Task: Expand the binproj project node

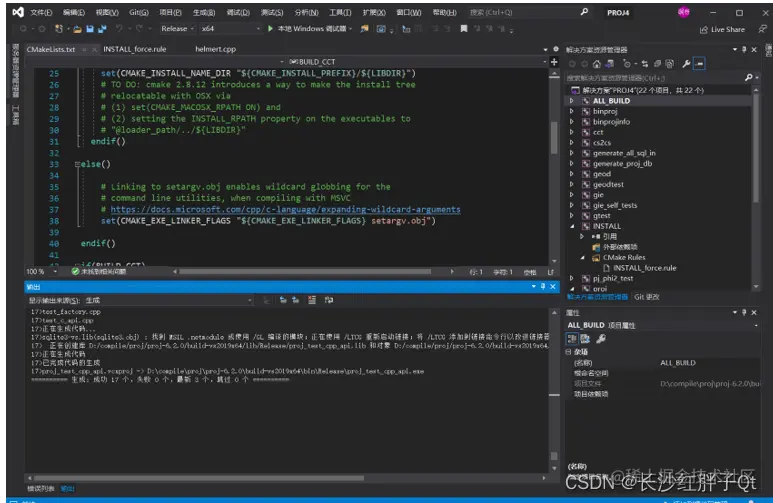Action: point(572,111)
